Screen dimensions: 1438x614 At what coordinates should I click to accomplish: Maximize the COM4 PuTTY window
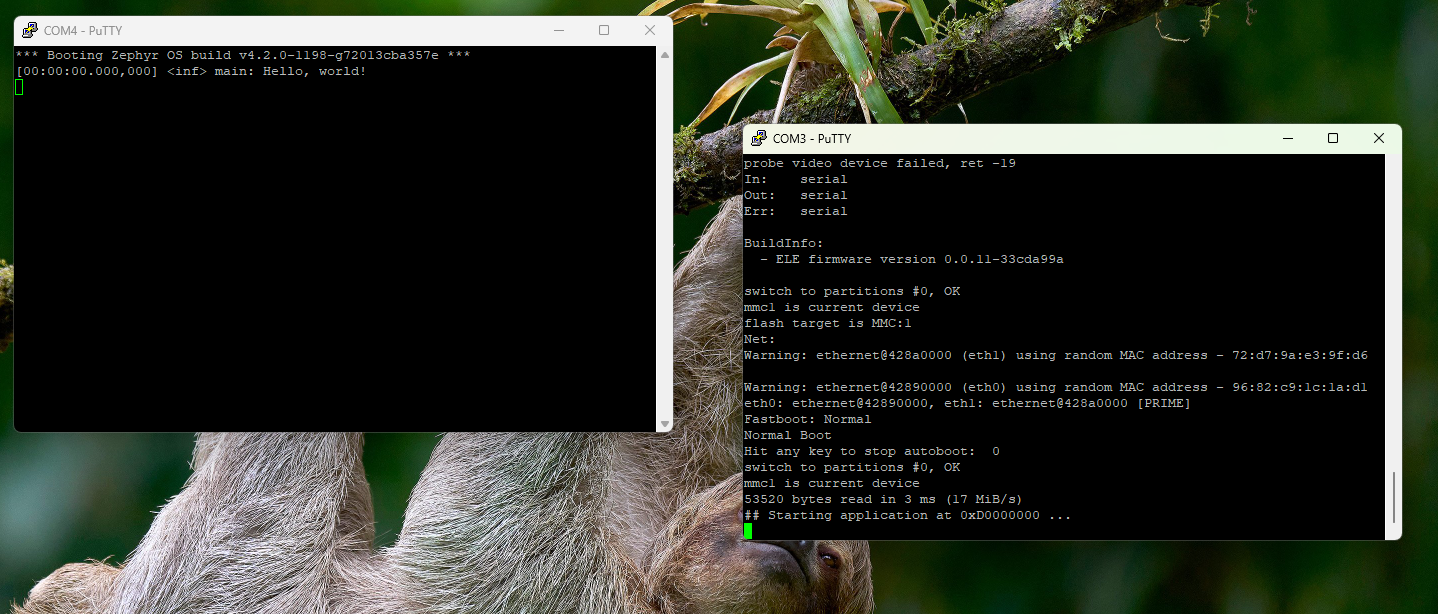tap(604, 31)
